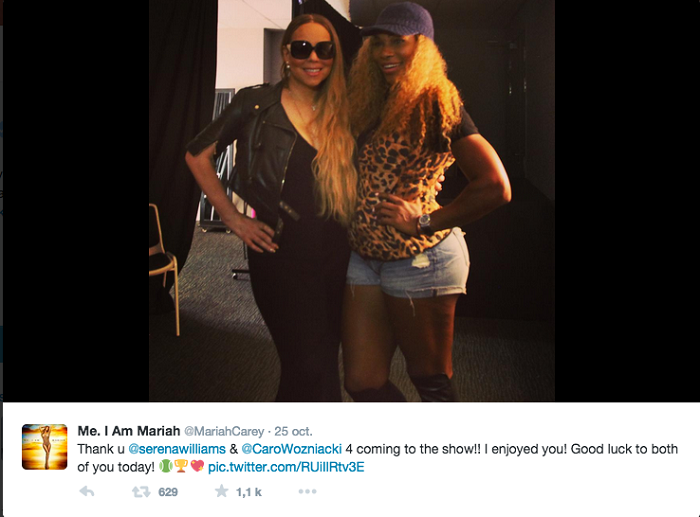
Task: Click the reply arrow icon under the tweet
Action: [x=87, y=492]
